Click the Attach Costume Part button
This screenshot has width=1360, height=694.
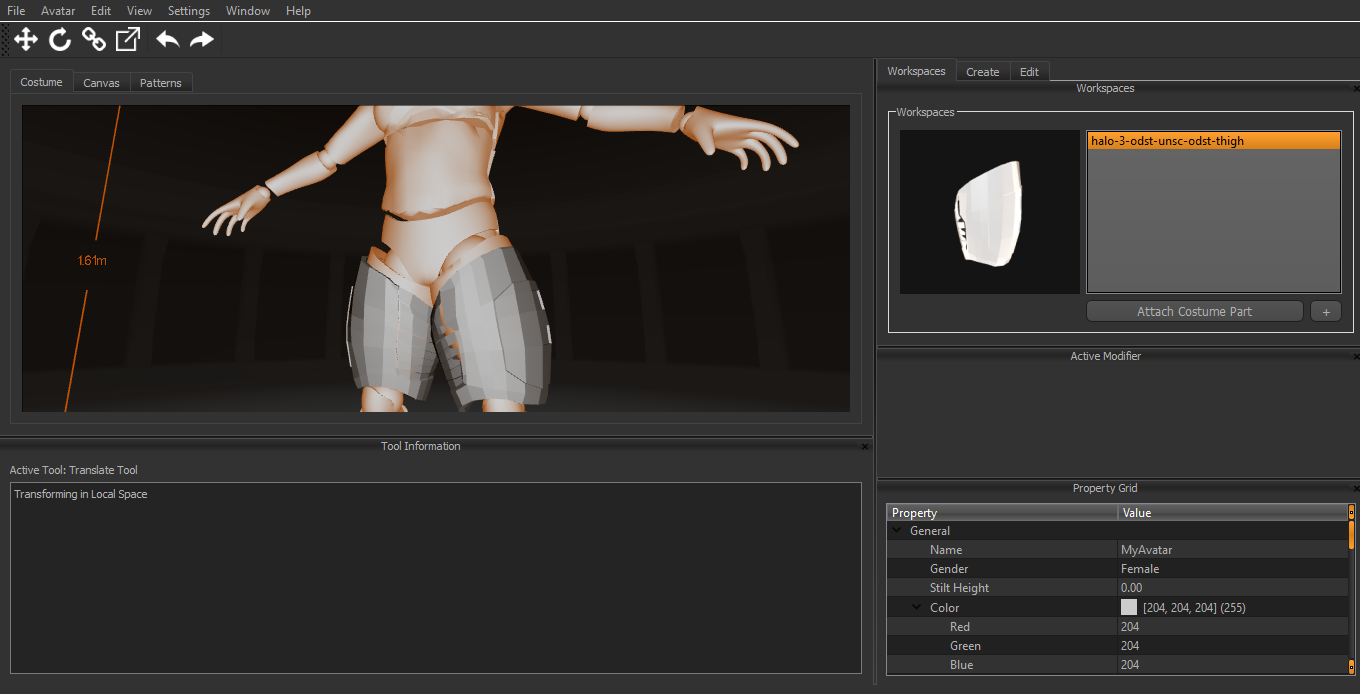pos(1195,311)
